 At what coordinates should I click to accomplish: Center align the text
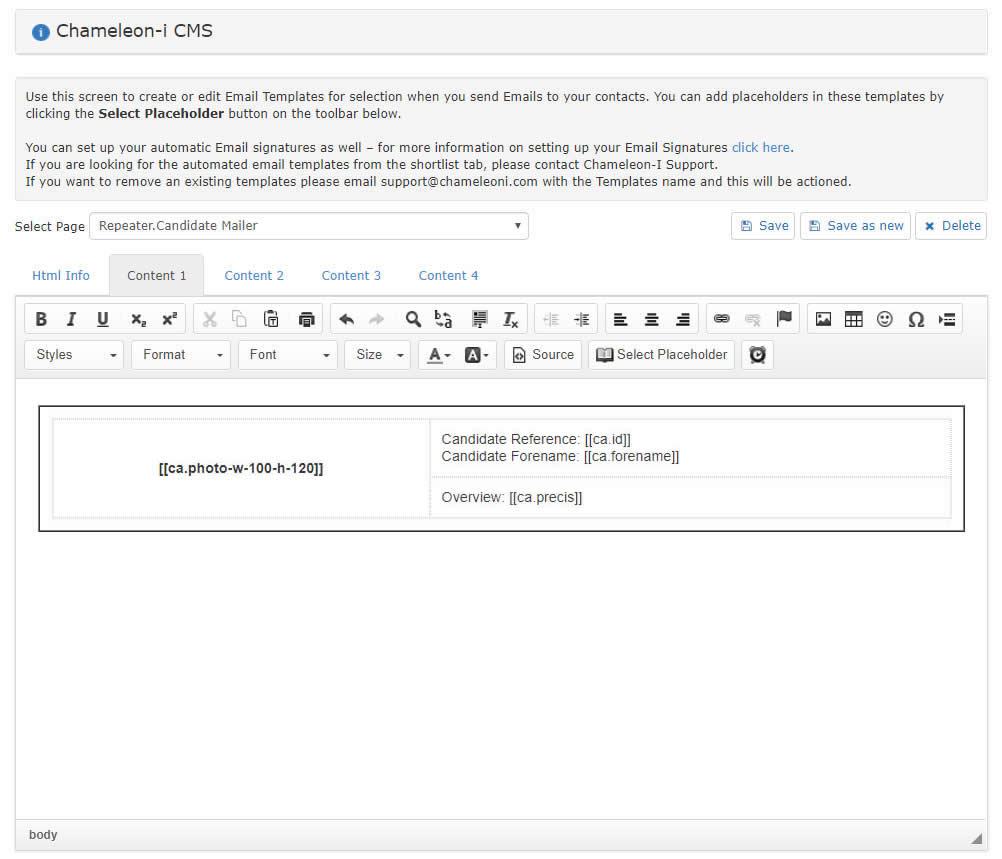652,320
